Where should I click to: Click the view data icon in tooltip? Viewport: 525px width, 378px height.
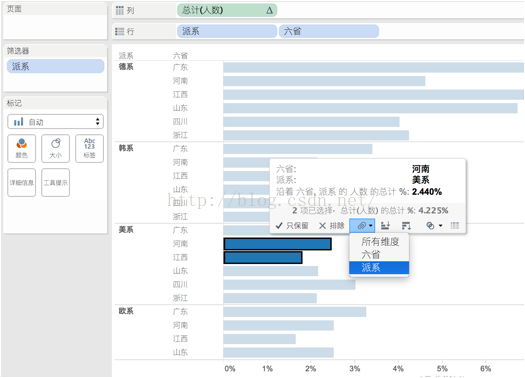pyautogui.click(x=454, y=226)
